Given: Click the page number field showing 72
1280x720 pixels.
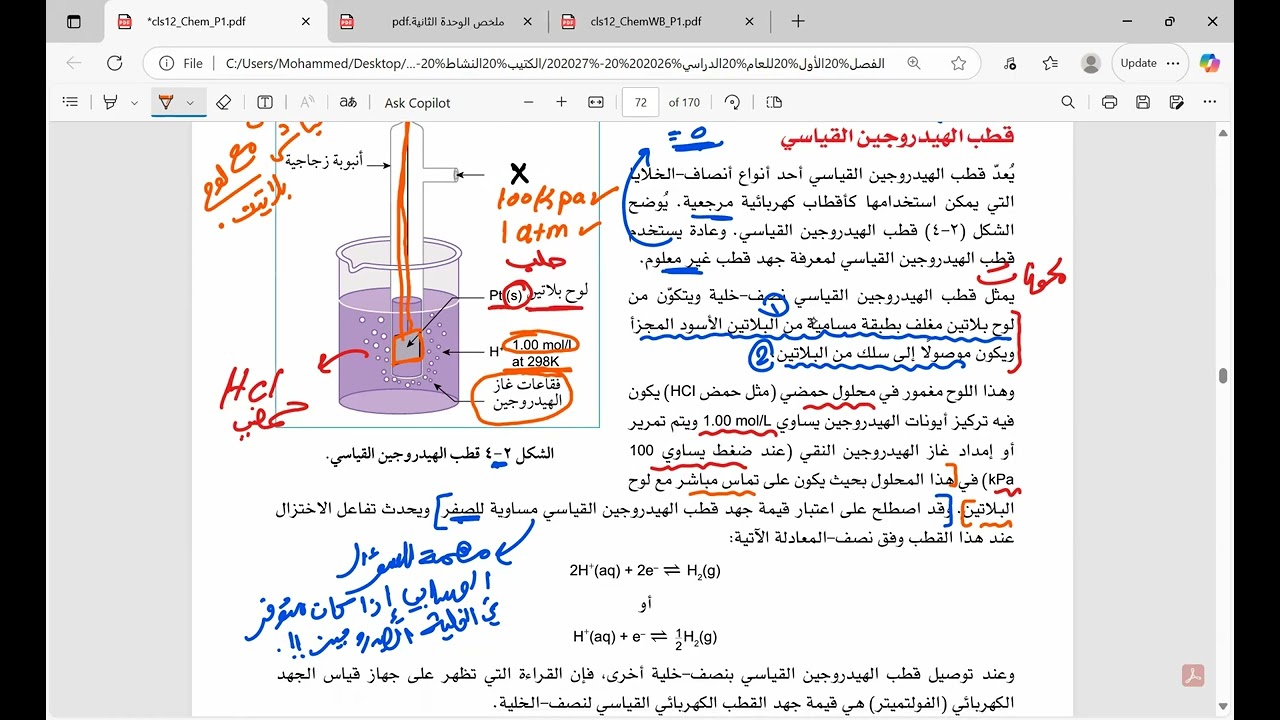Looking at the screenshot, I should coord(640,102).
